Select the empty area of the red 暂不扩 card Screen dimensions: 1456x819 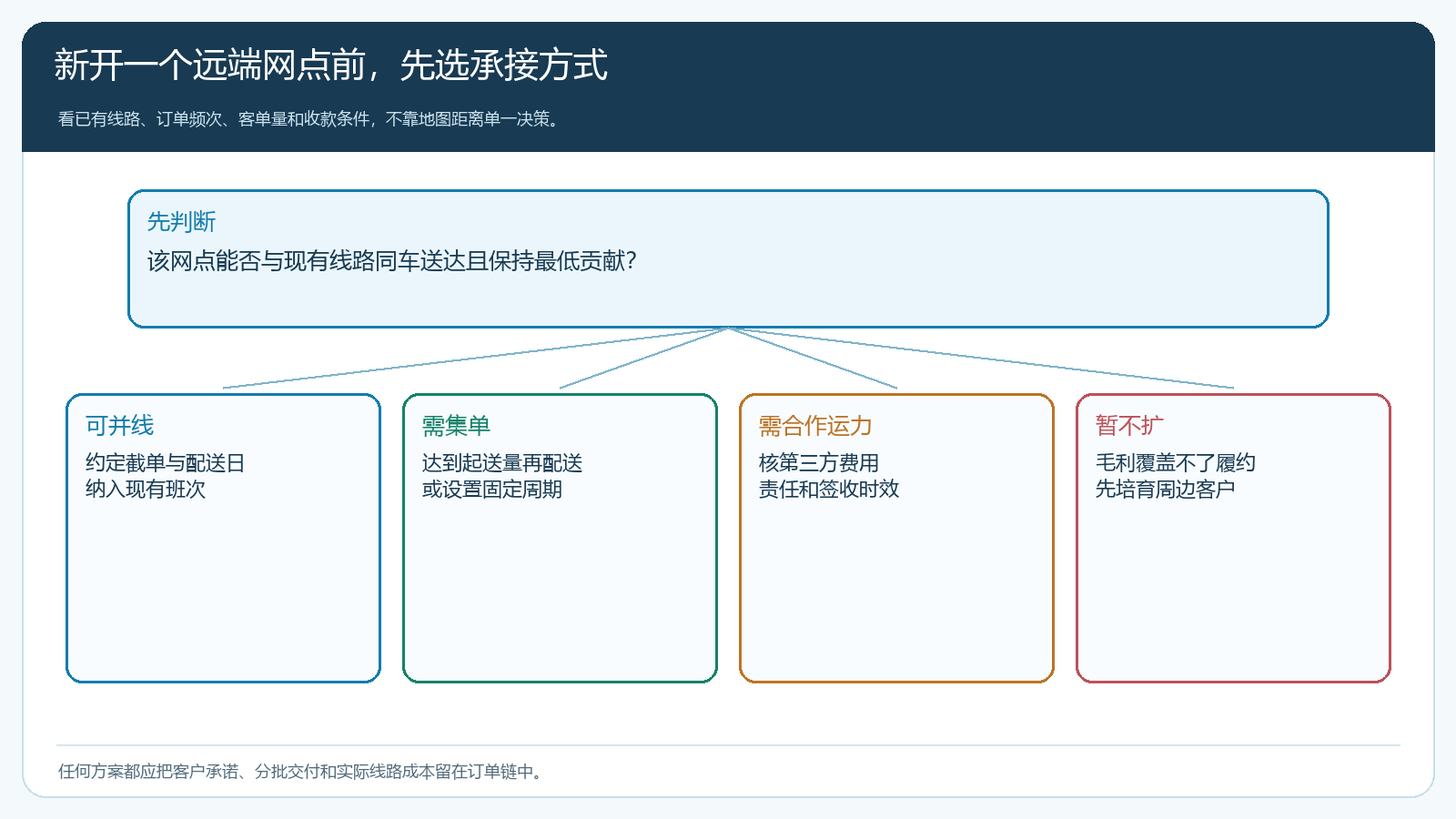[x=1233, y=591]
